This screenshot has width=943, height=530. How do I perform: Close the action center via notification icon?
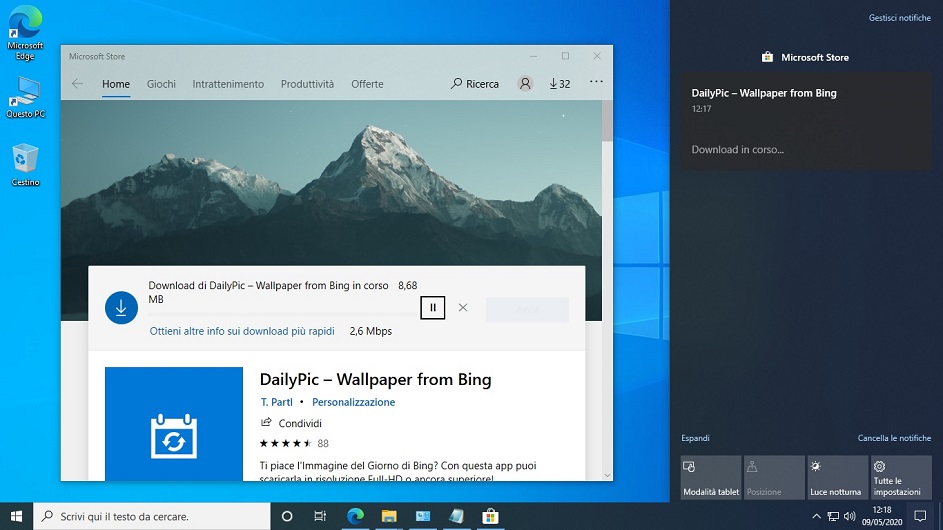[x=920, y=516]
